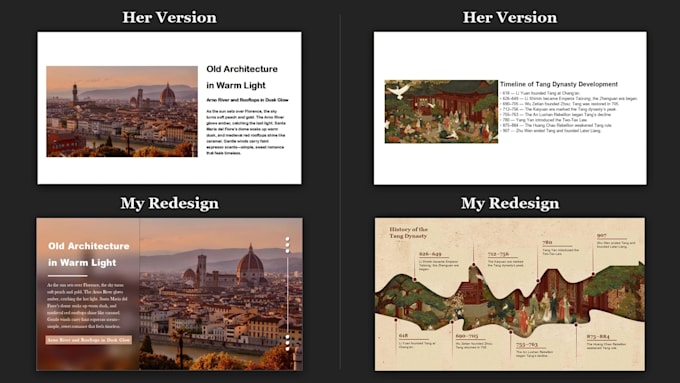This screenshot has height=383, width=680.
Task: Select the 907 timeline entry
Action: click(616, 241)
